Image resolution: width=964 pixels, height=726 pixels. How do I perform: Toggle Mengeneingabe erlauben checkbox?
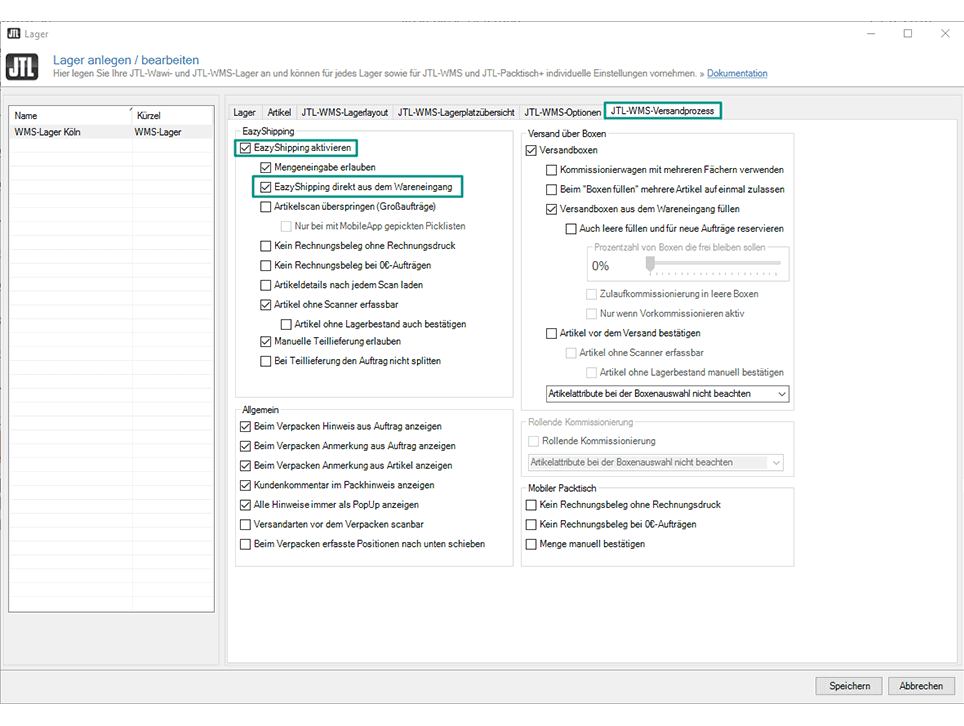click(265, 167)
